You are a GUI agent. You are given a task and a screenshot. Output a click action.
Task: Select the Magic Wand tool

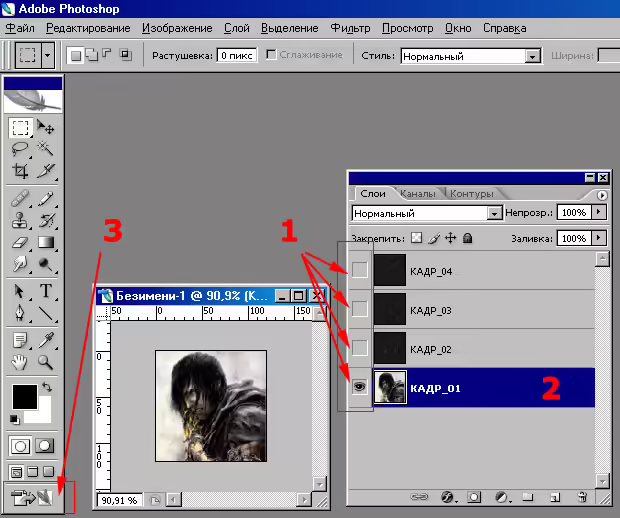[x=45, y=149]
